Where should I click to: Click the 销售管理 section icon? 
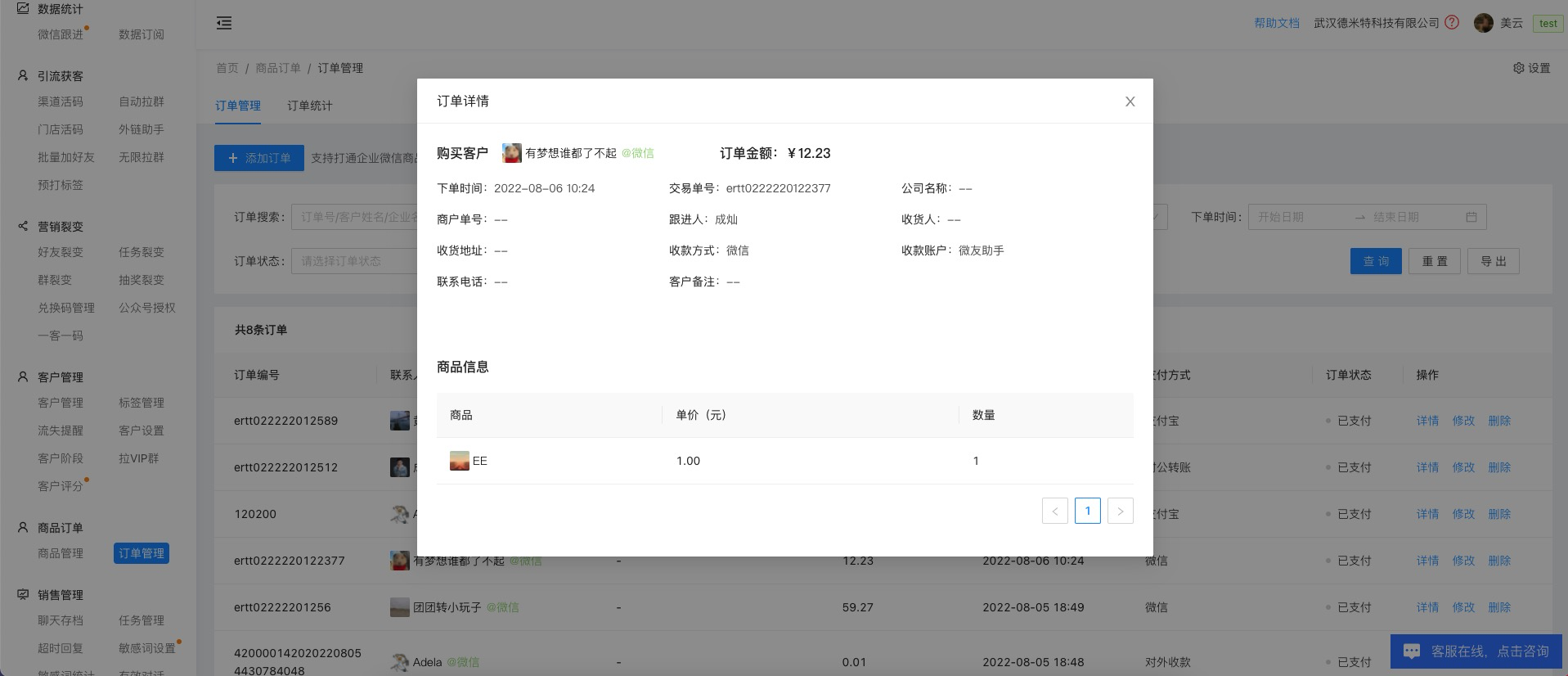coord(23,594)
